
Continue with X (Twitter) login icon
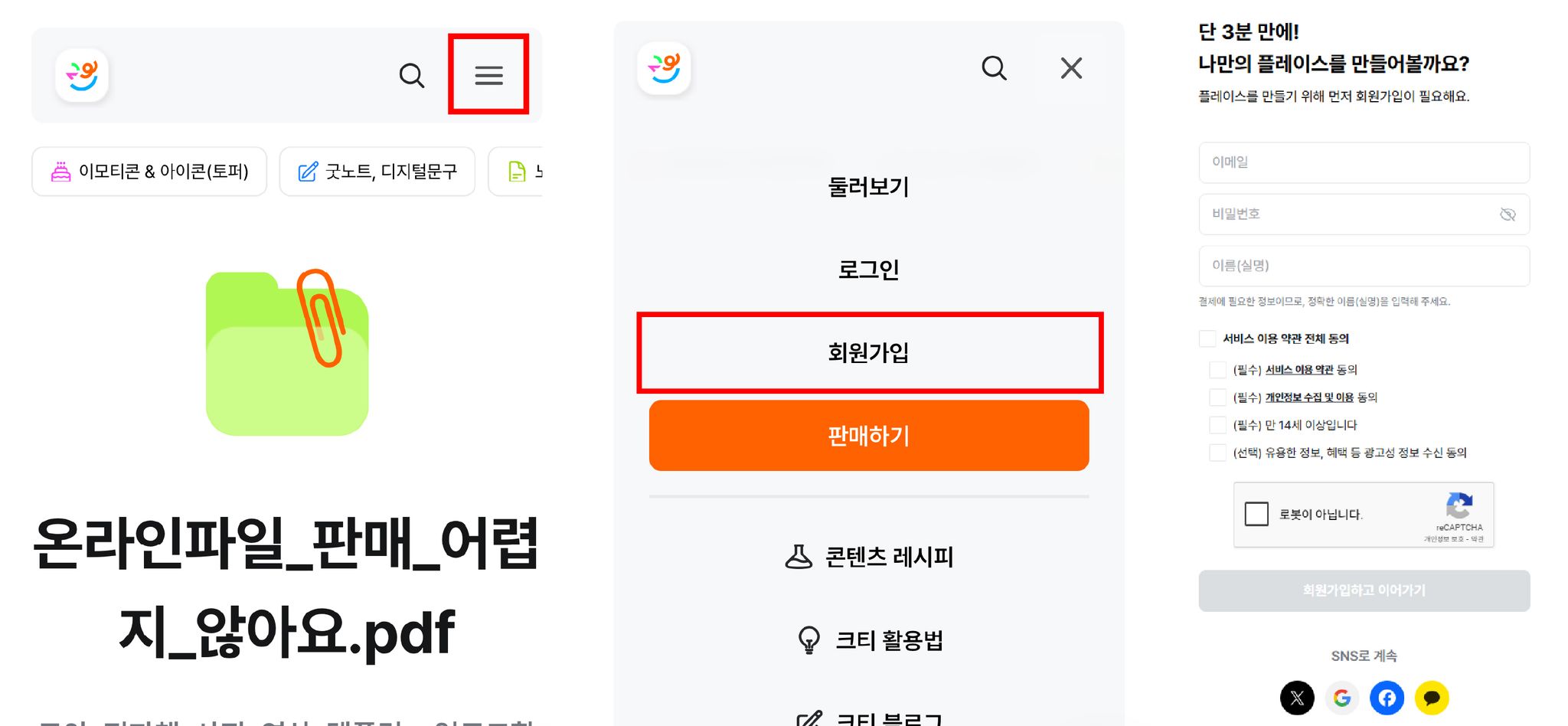coord(1297,698)
